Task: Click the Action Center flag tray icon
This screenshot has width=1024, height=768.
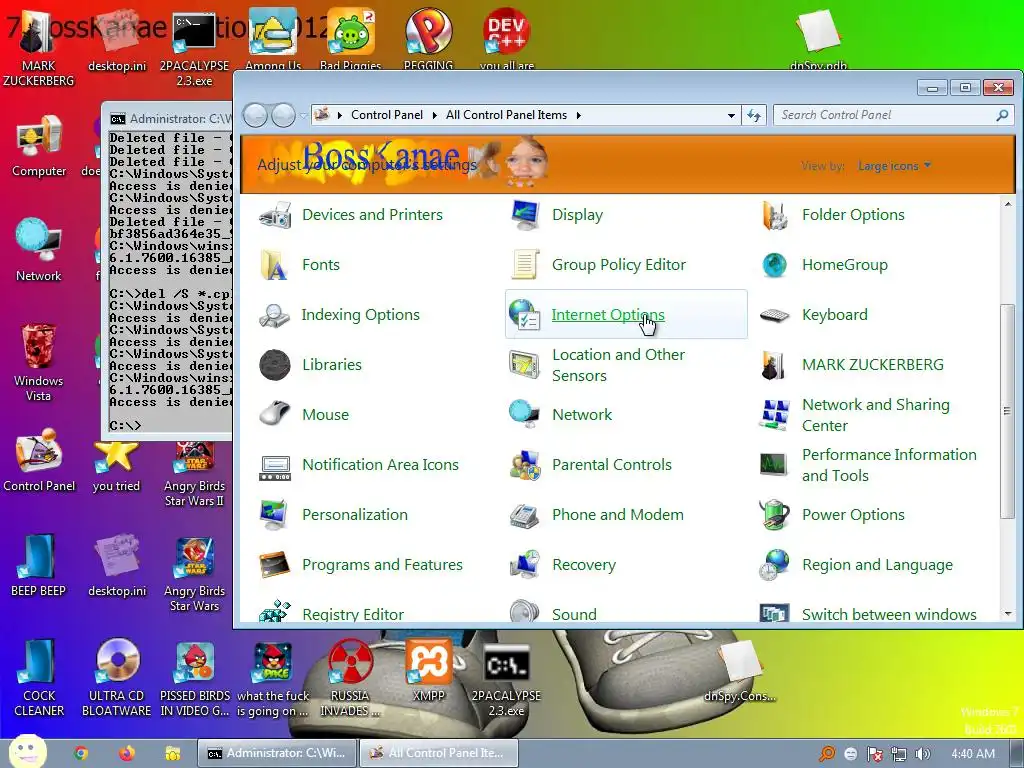Action: [874, 754]
